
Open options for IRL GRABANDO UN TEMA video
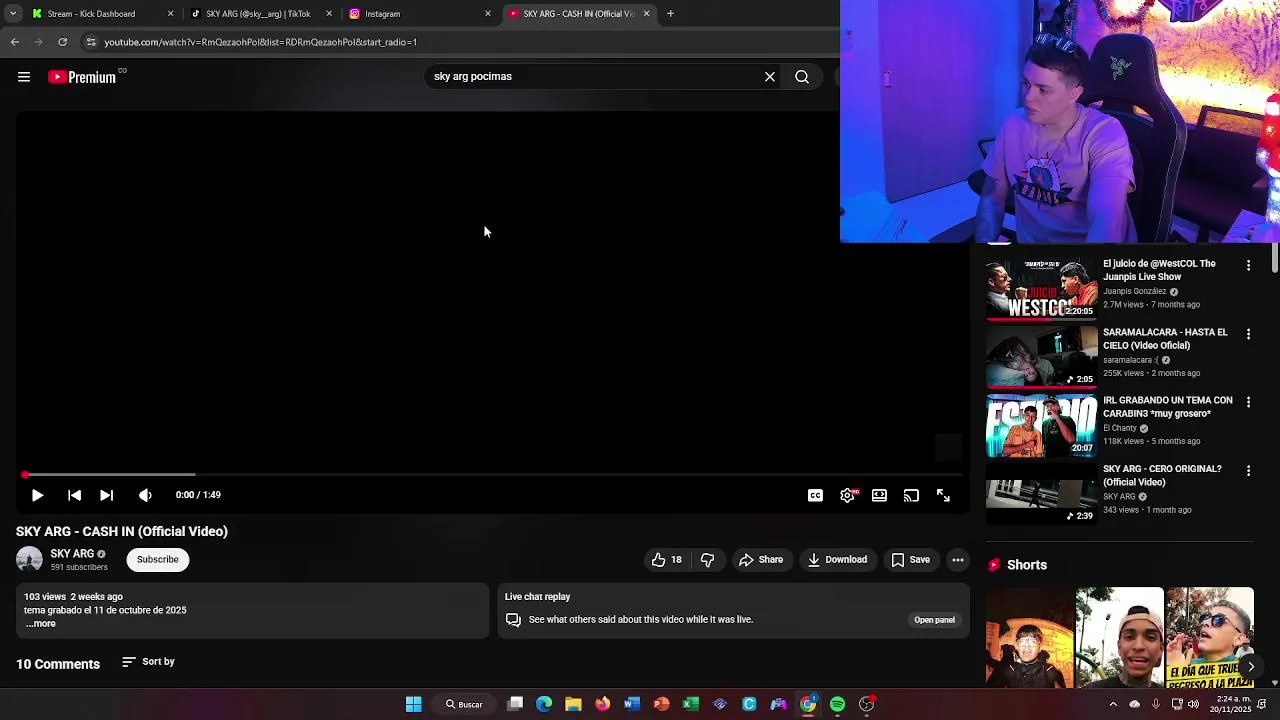(1248, 402)
